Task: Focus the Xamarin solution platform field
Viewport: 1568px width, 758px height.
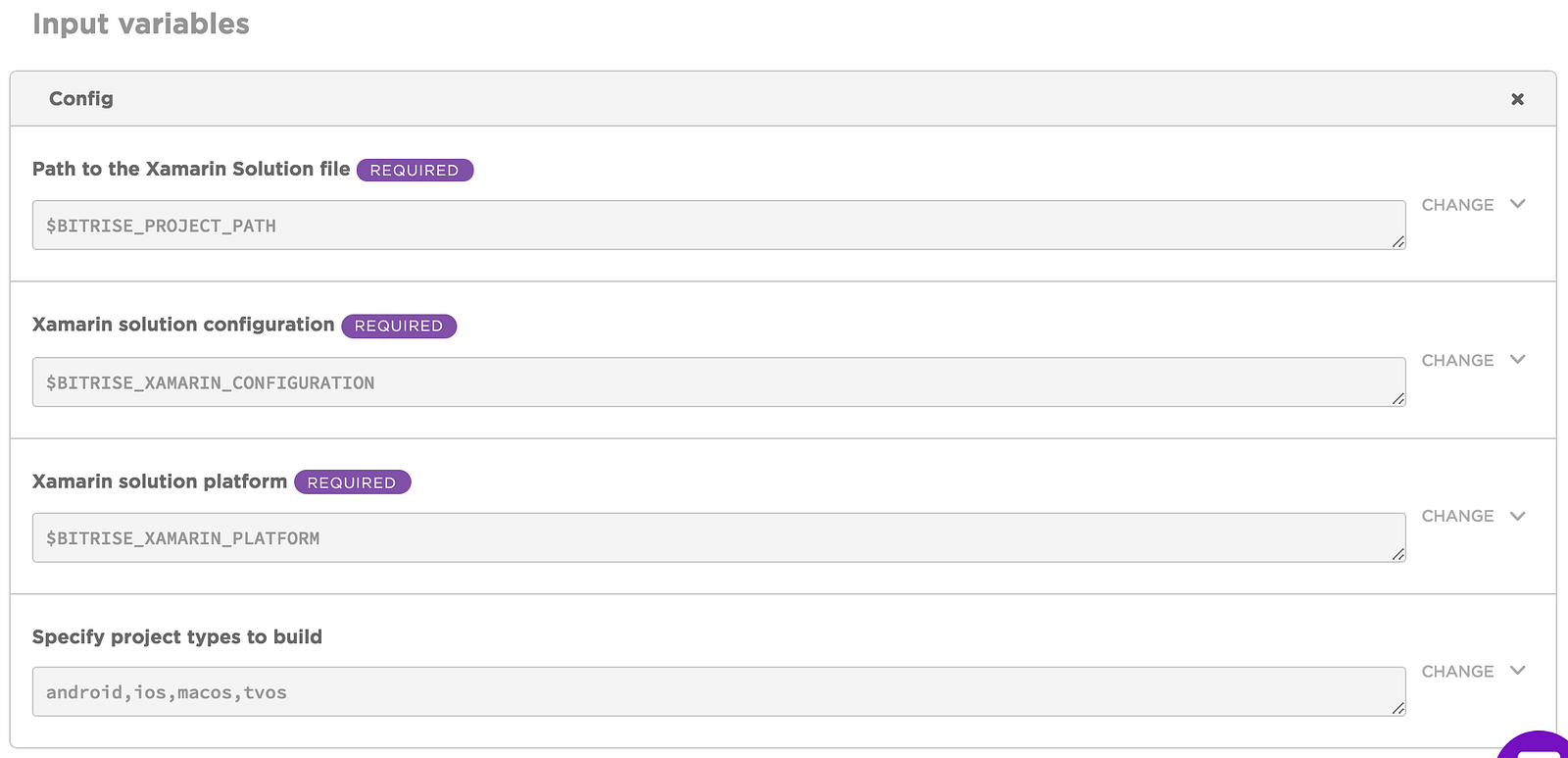Action: (x=718, y=538)
